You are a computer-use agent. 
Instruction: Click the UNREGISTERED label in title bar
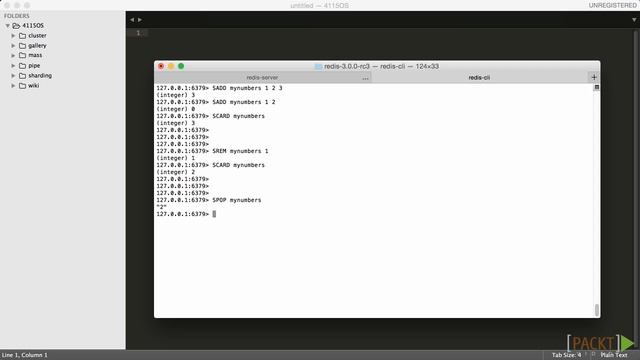[612, 5]
